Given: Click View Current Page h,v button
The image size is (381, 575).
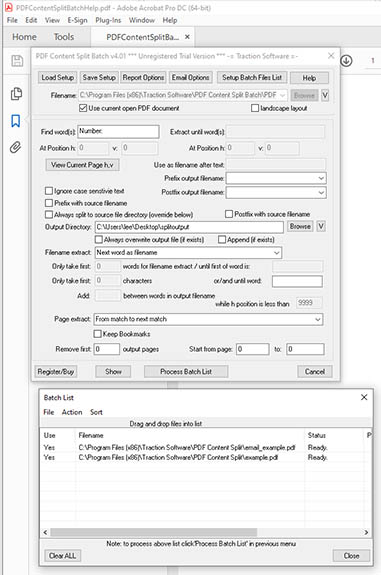Looking at the screenshot, I should click(82, 165).
